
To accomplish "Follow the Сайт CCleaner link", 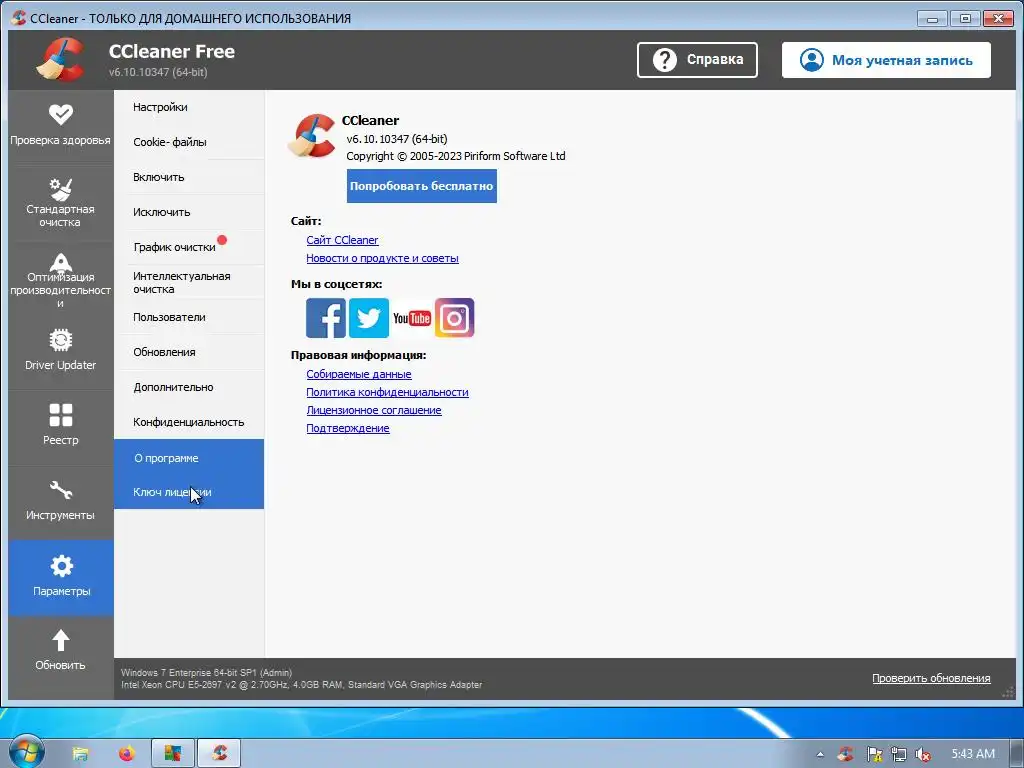I will click(x=342, y=240).
